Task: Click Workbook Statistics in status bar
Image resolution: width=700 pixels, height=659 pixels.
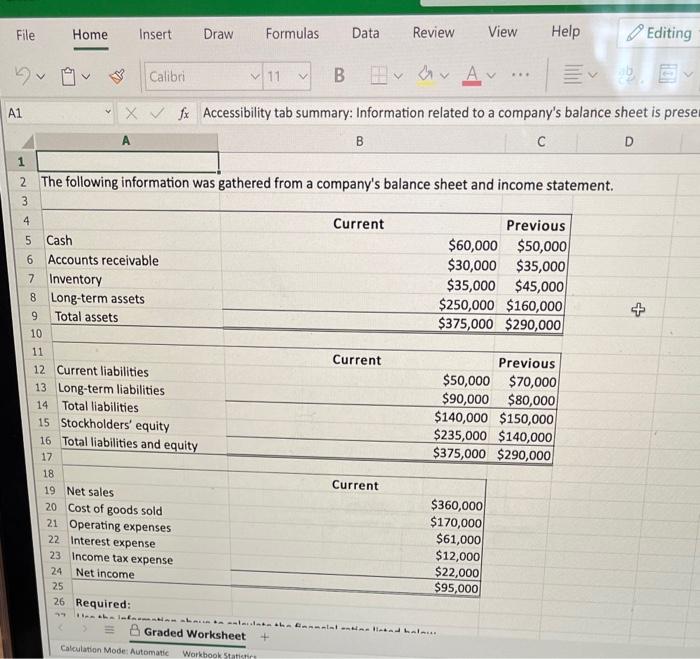Action: (219, 655)
